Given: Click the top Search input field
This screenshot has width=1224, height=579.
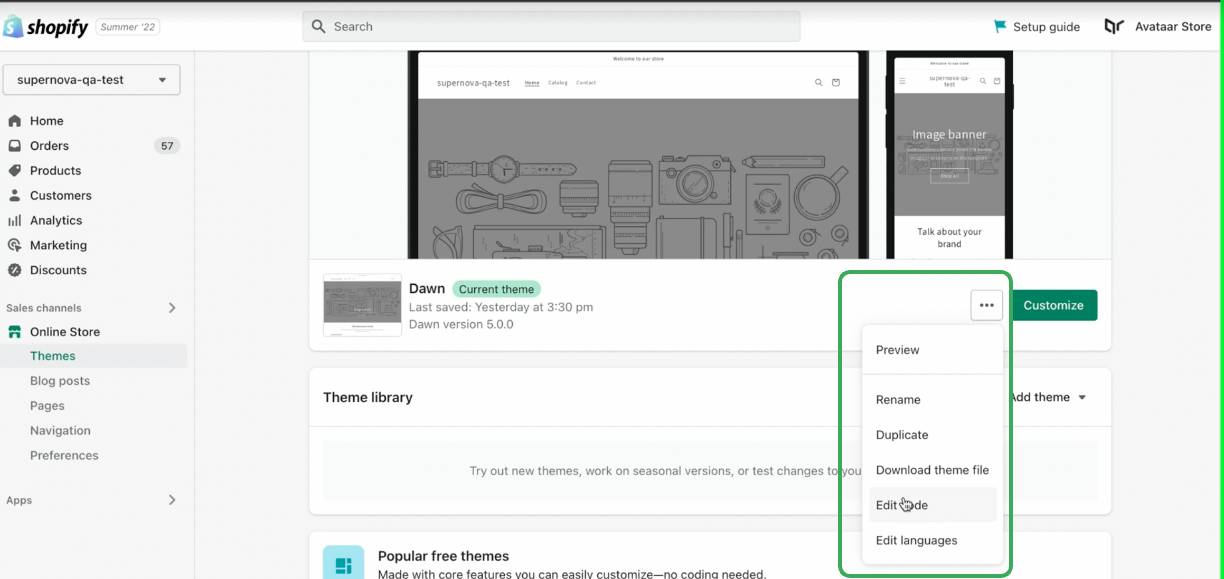Looking at the screenshot, I should 551,27.
